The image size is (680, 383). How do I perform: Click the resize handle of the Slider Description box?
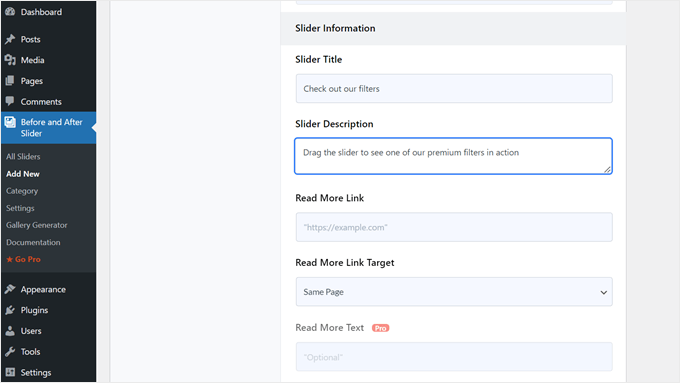point(608,170)
